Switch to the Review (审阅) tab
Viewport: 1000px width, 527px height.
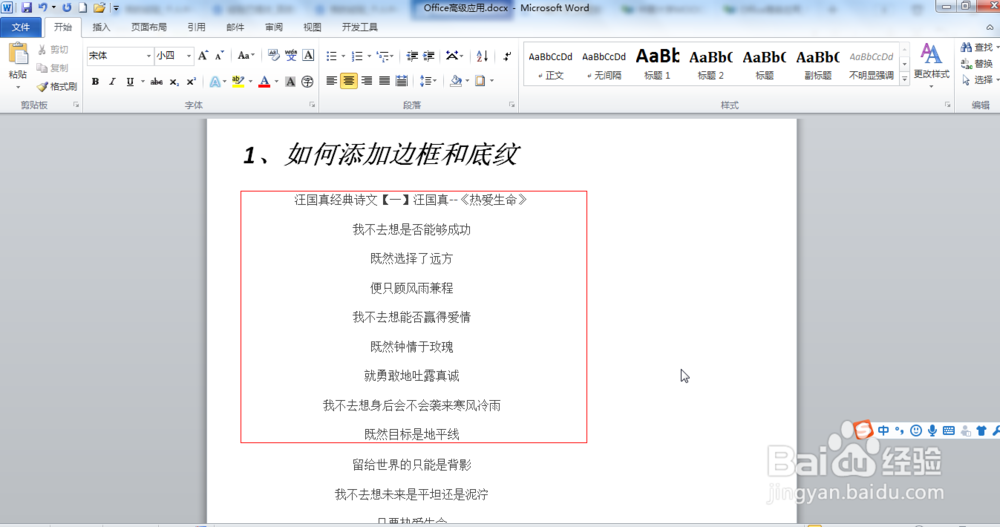pos(274,27)
